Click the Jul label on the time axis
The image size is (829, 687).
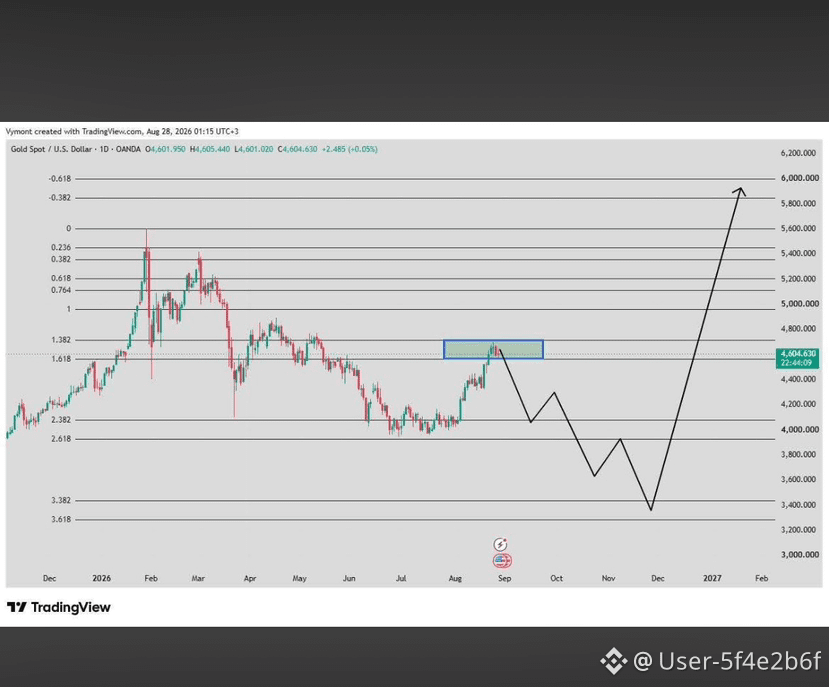401,579
